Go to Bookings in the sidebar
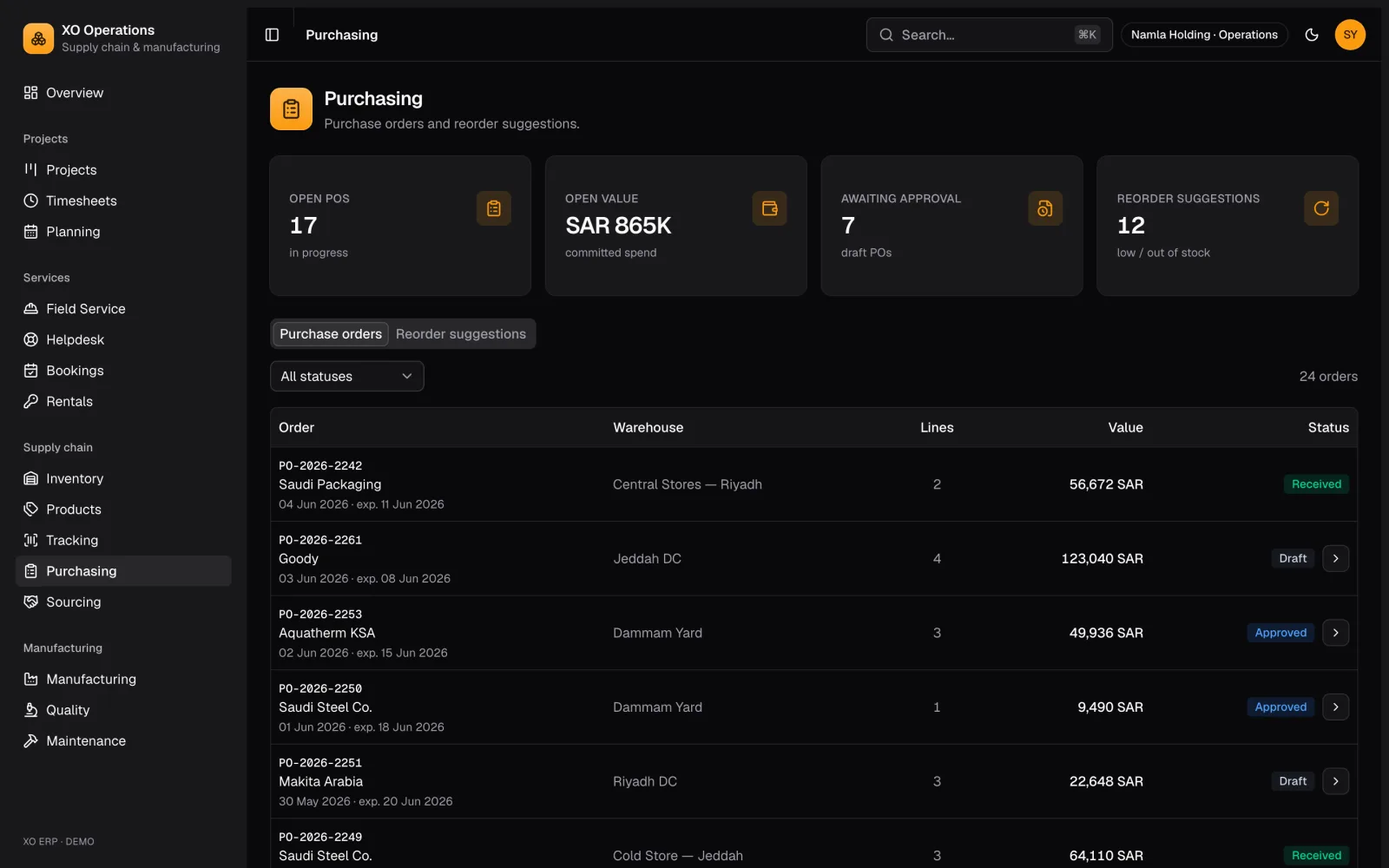Image resolution: width=1389 pixels, height=868 pixels. [123, 371]
